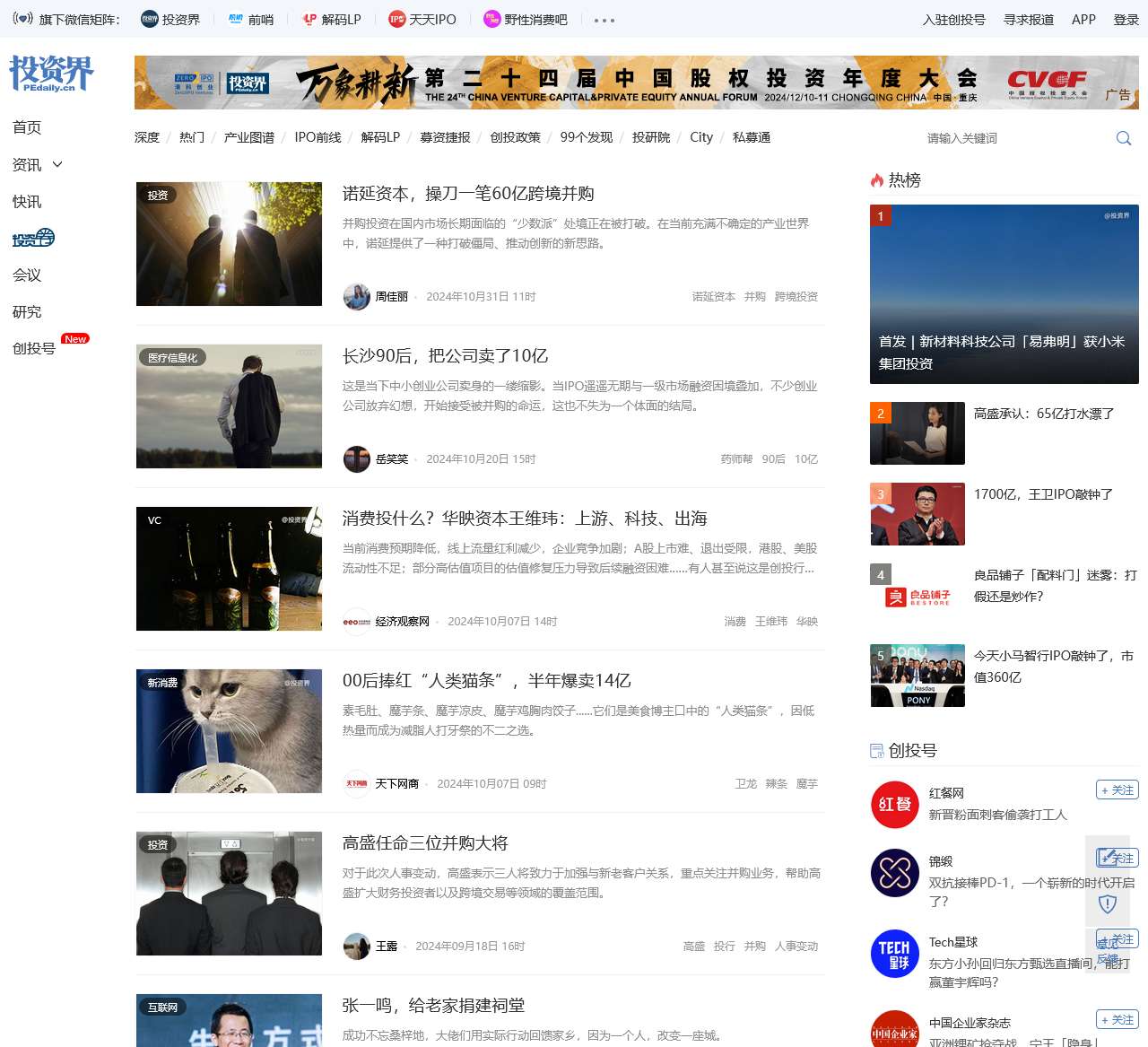Open article 诺延资本，操刀一笔60亿跨境并购
The height and width of the screenshot is (1047, 1148).
pyautogui.click(x=468, y=194)
